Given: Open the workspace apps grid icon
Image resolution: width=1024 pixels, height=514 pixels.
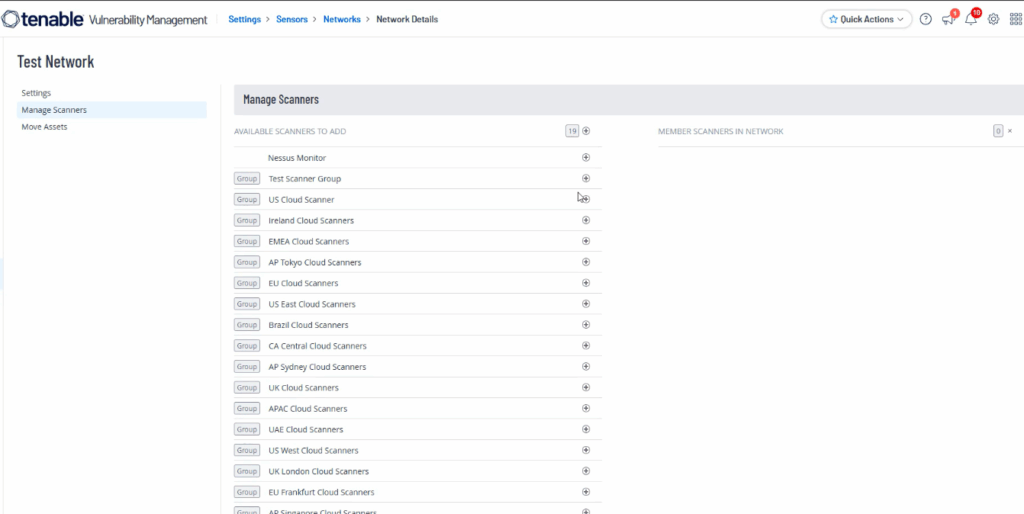Looking at the screenshot, I should (x=1015, y=19).
